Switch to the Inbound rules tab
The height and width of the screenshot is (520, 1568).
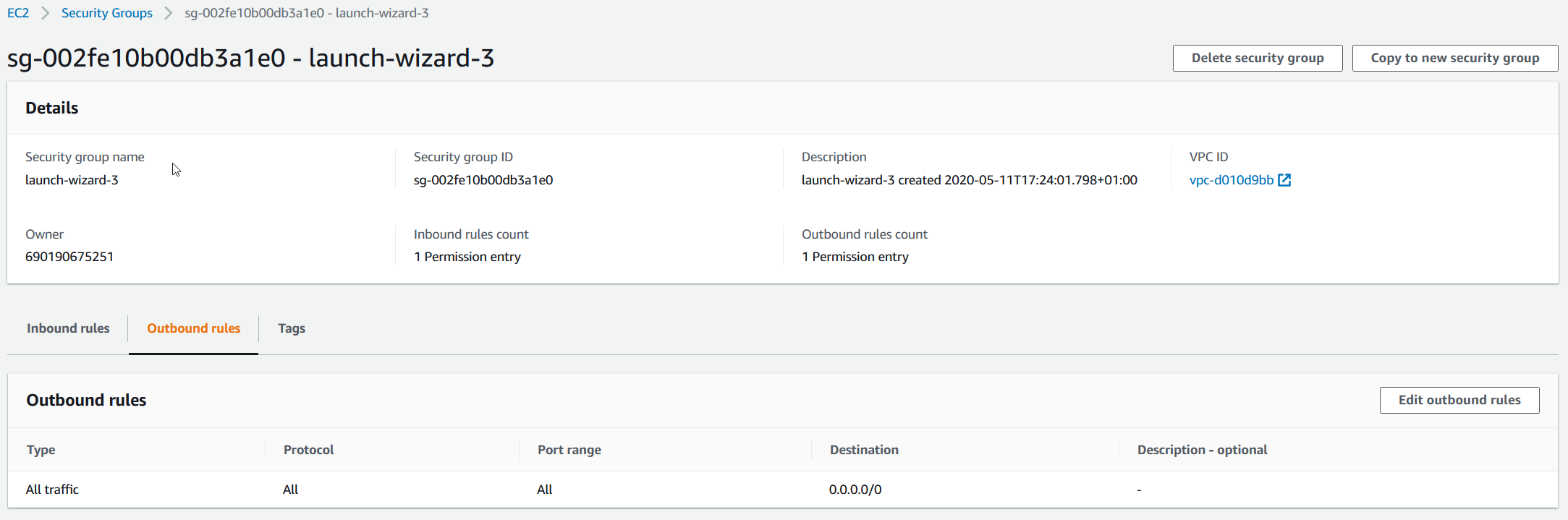tap(68, 328)
